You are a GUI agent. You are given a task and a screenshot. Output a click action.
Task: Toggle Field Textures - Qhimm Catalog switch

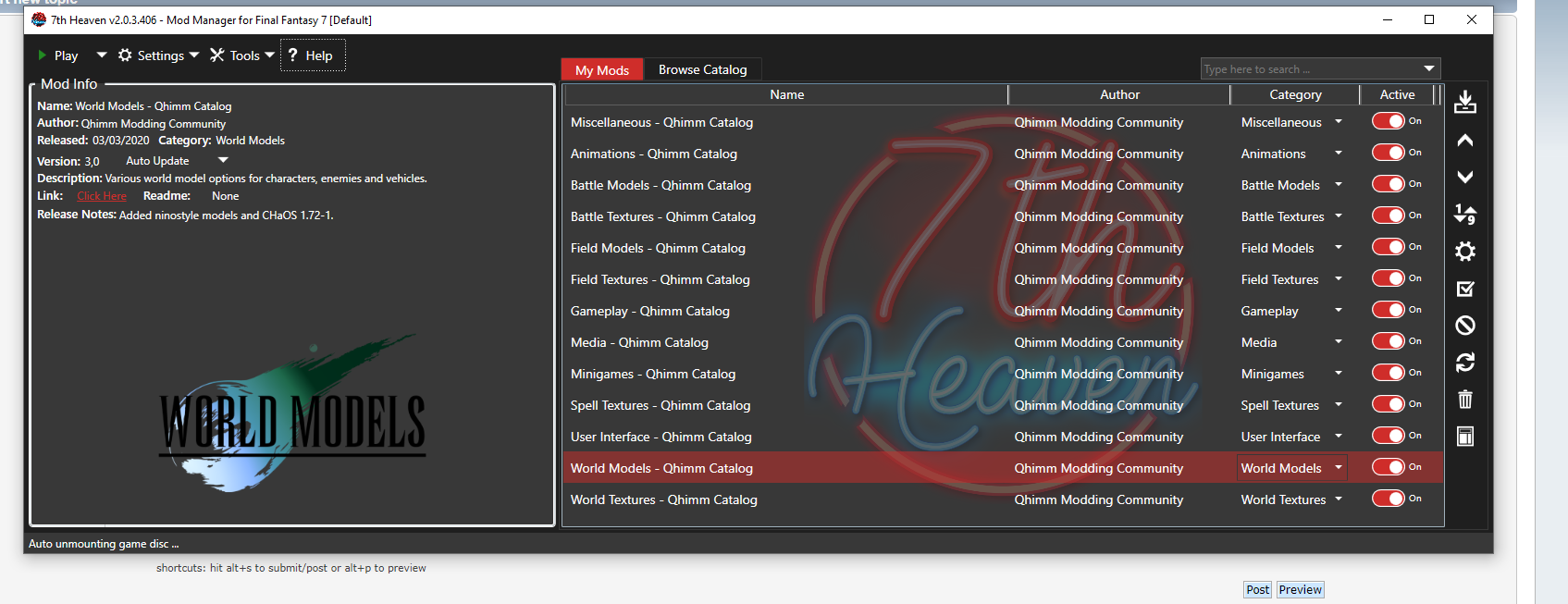[1389, 278]
